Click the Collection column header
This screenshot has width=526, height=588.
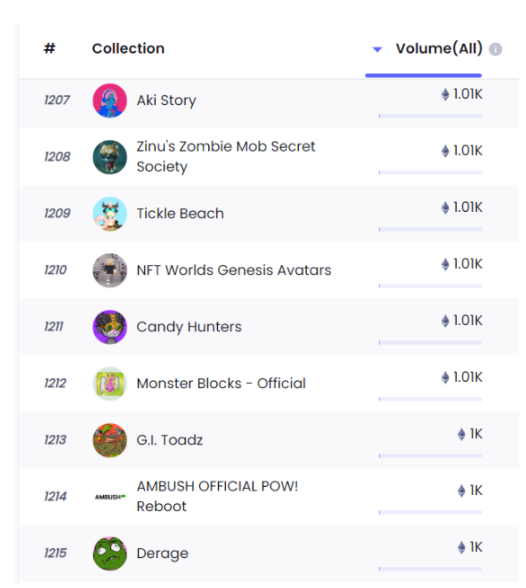(128, 48)
